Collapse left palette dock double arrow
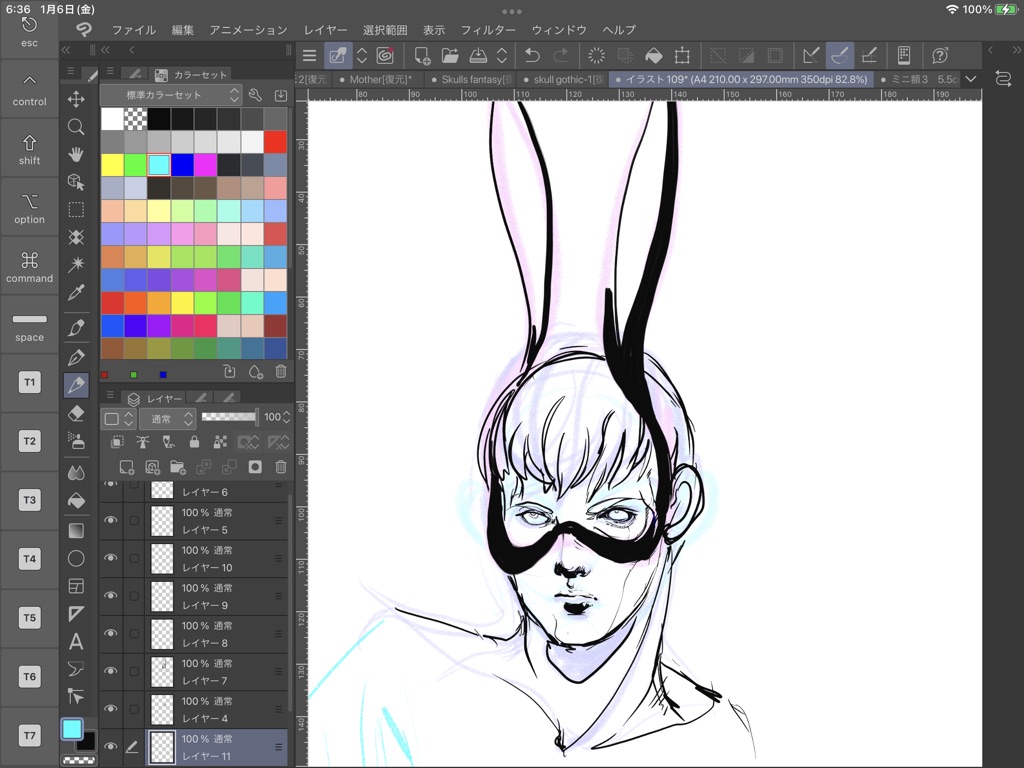The width and height of the screenshot is (1024, 768). coord(65,50)
